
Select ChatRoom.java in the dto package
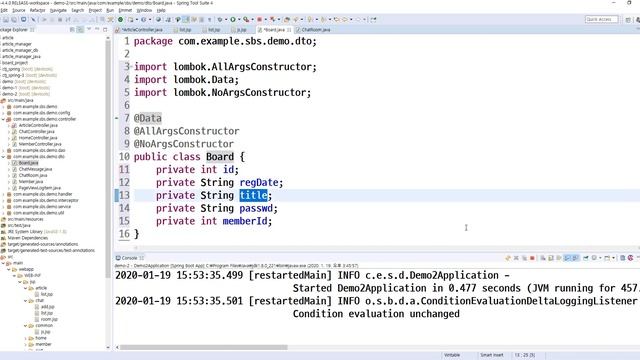coord(33,175)
